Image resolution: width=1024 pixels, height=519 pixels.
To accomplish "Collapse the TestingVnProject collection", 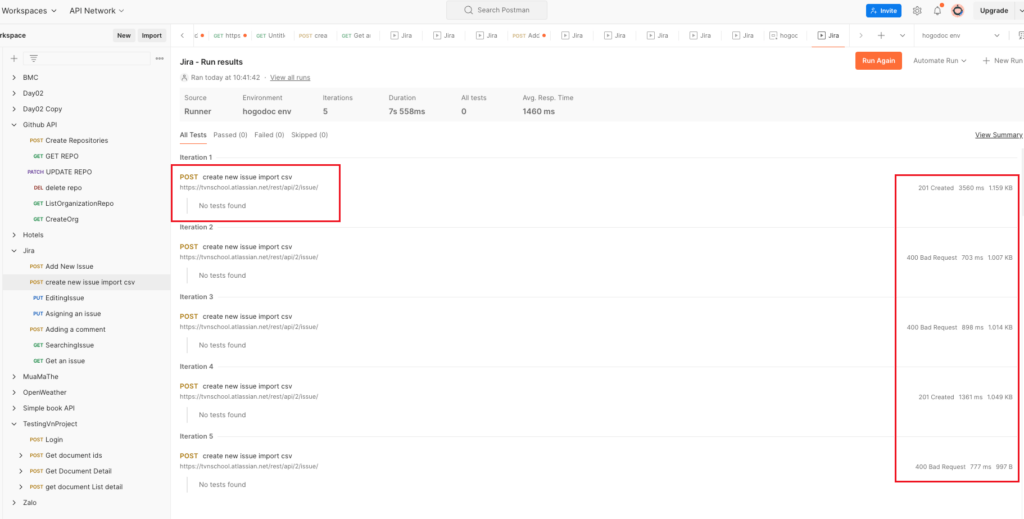I will point(14,424).
